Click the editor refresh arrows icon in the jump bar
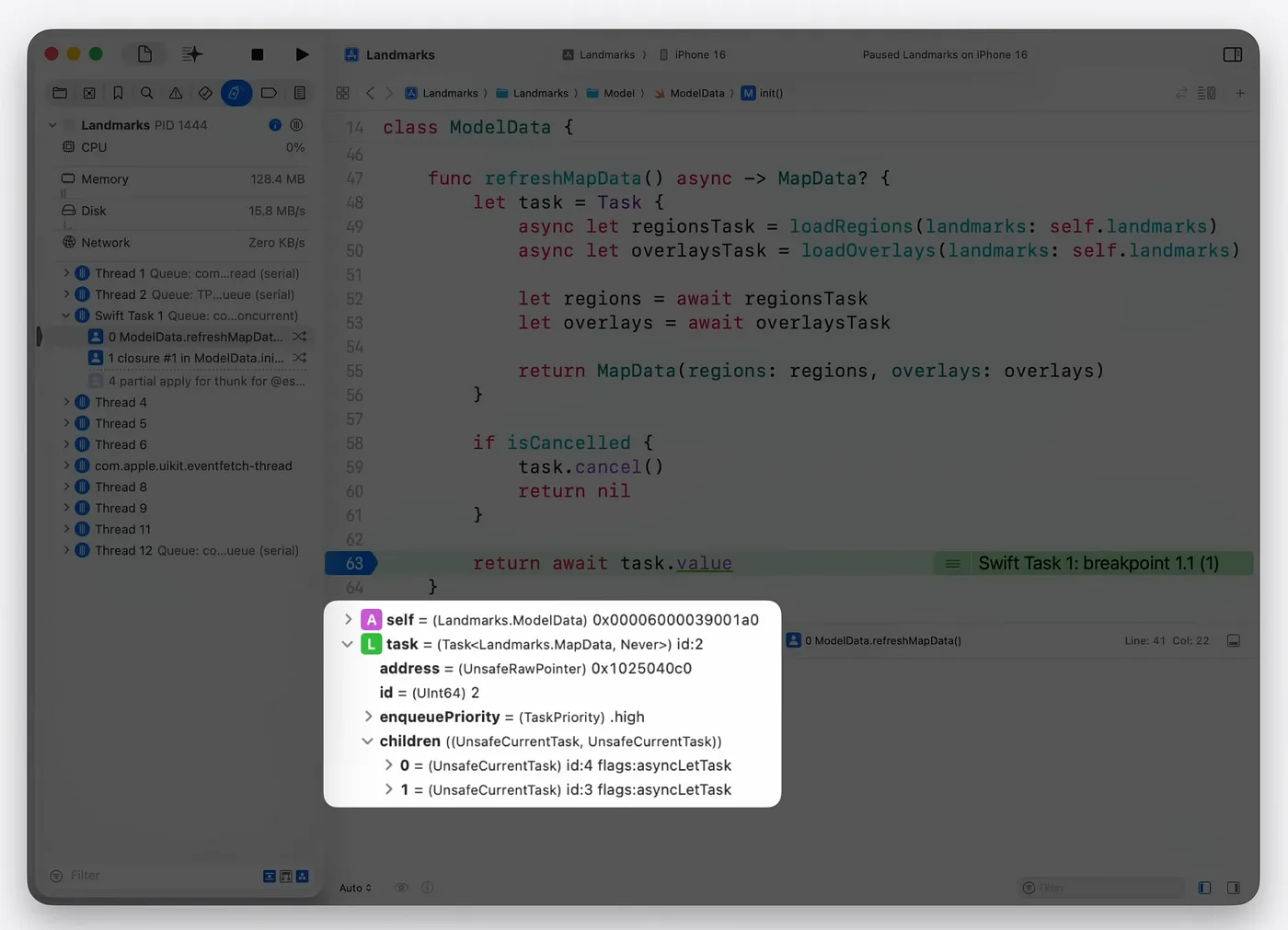 (x=1181, y=93)
